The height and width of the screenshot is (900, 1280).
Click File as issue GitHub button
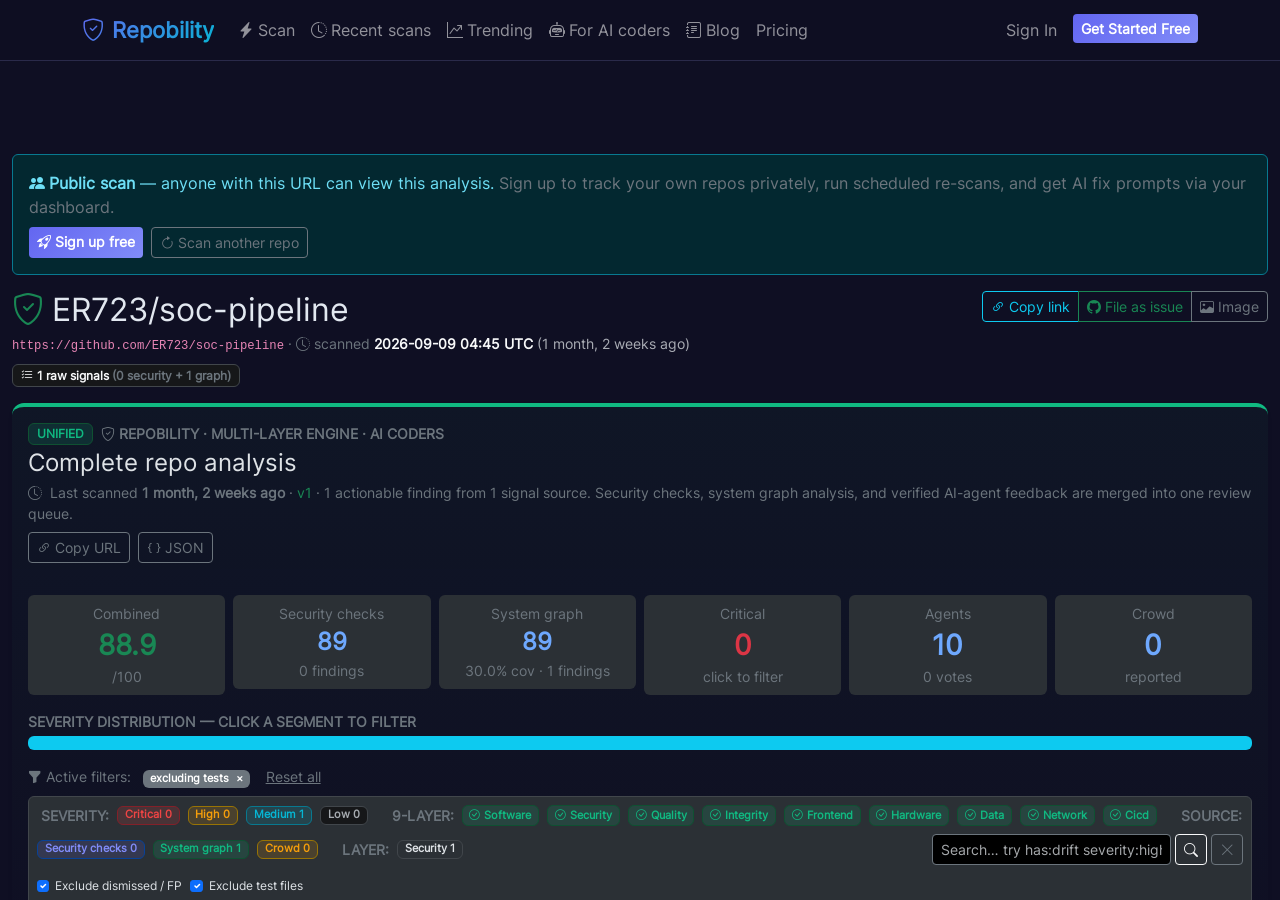[1135, 307]
